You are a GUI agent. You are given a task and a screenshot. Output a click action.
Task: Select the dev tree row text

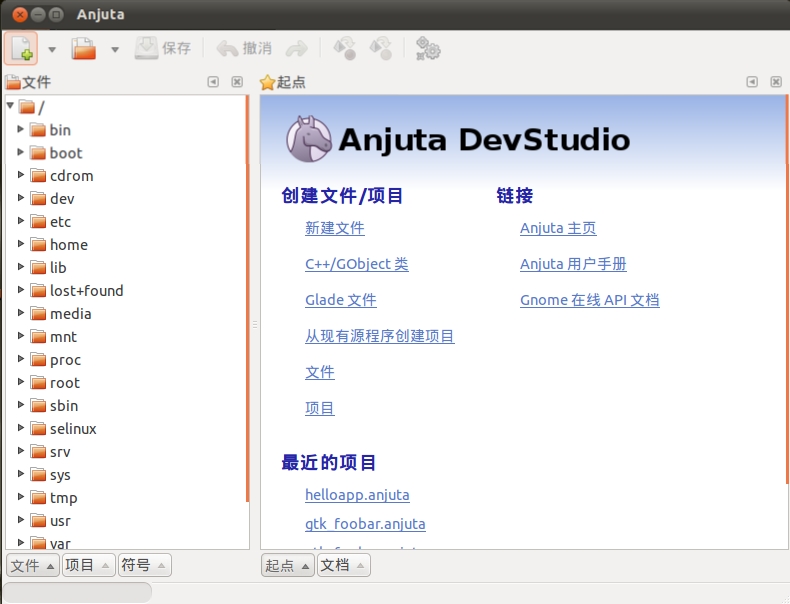tap(62, 198)
